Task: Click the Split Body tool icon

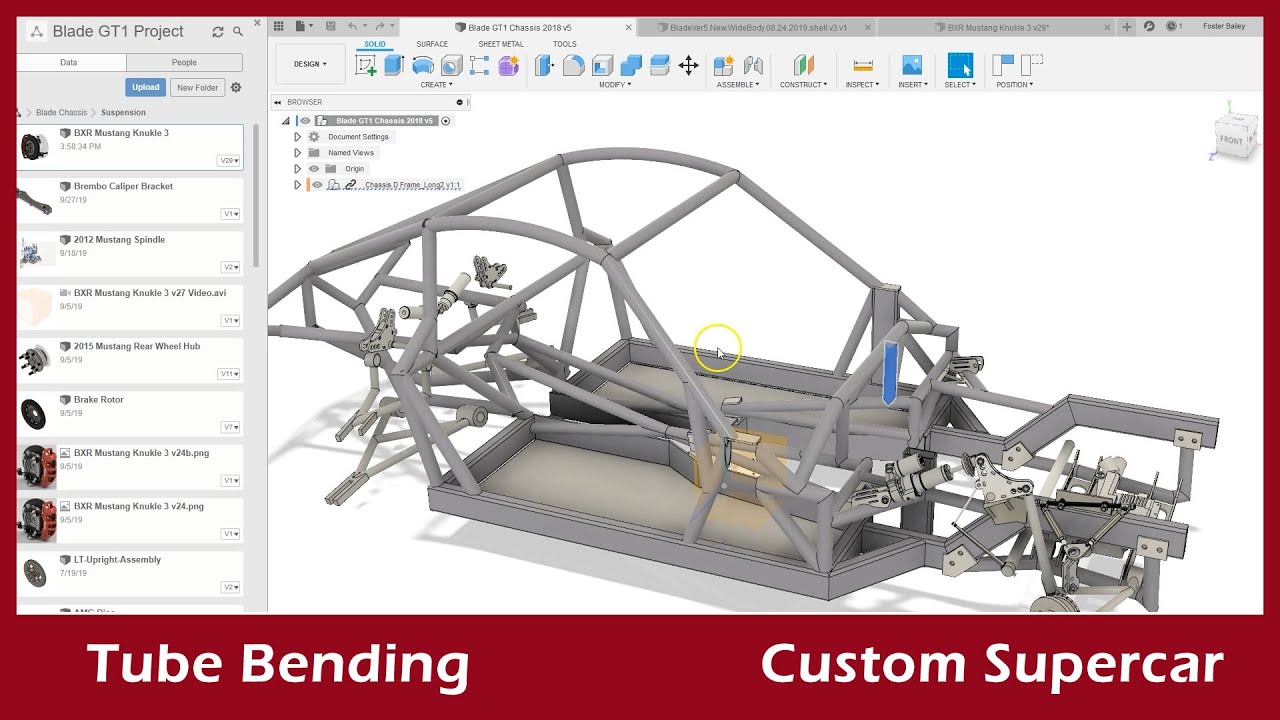Action: click(659, 66)
